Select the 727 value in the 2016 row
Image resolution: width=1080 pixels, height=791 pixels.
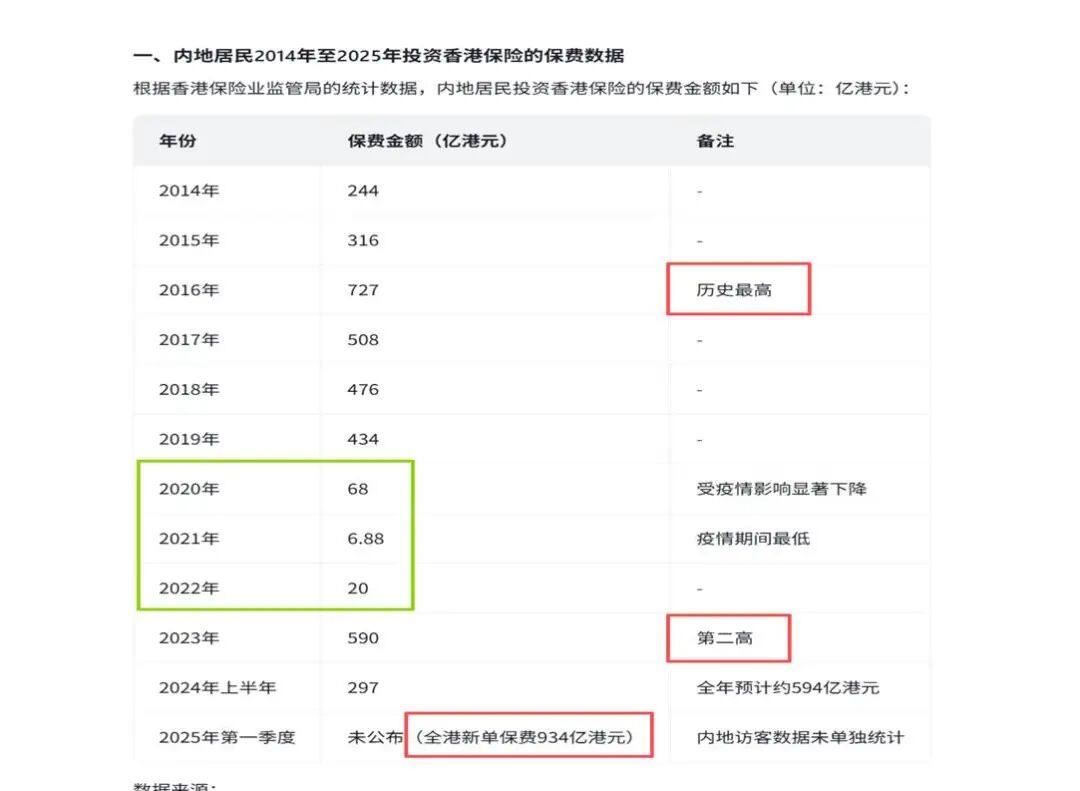363,290
